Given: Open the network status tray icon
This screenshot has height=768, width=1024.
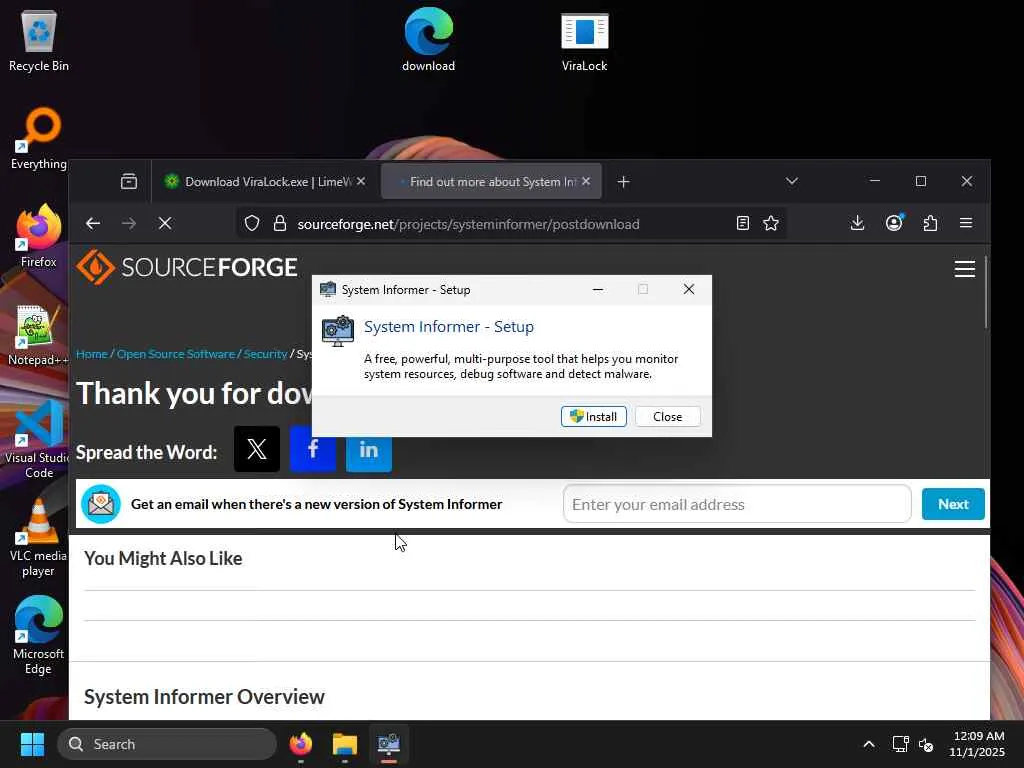Looking at the screenshot, I should click(x=901, y=744).
